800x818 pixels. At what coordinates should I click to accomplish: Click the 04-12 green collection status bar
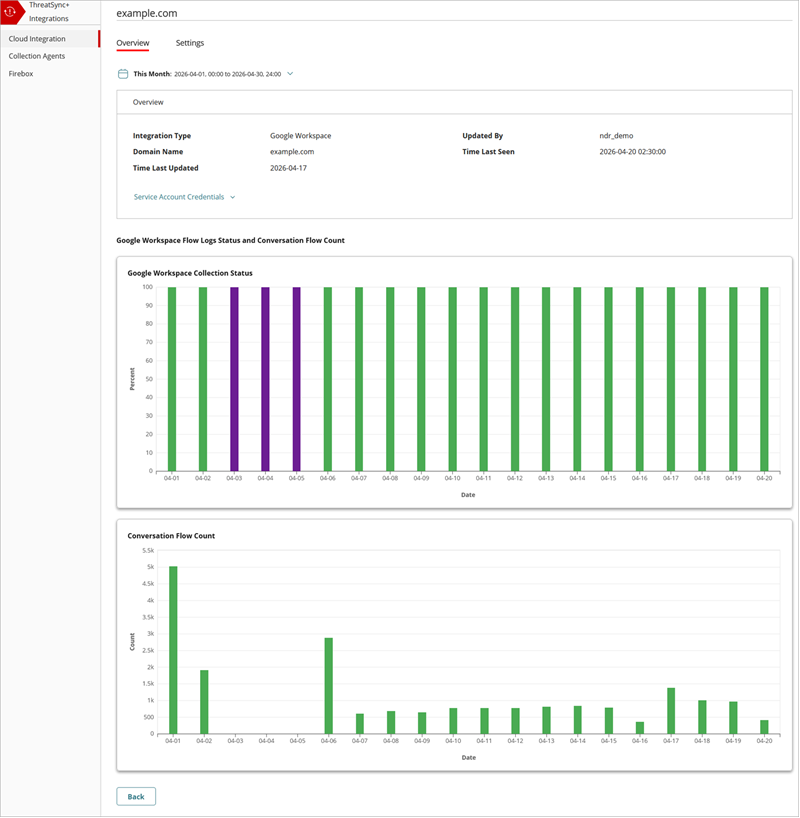[x=515, y=379]
